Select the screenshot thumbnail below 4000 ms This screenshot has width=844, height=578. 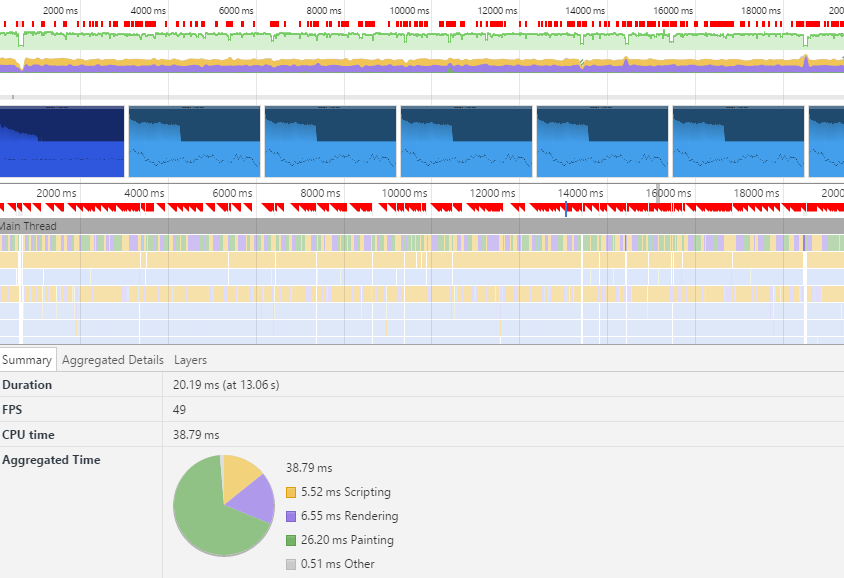[194, 142]
